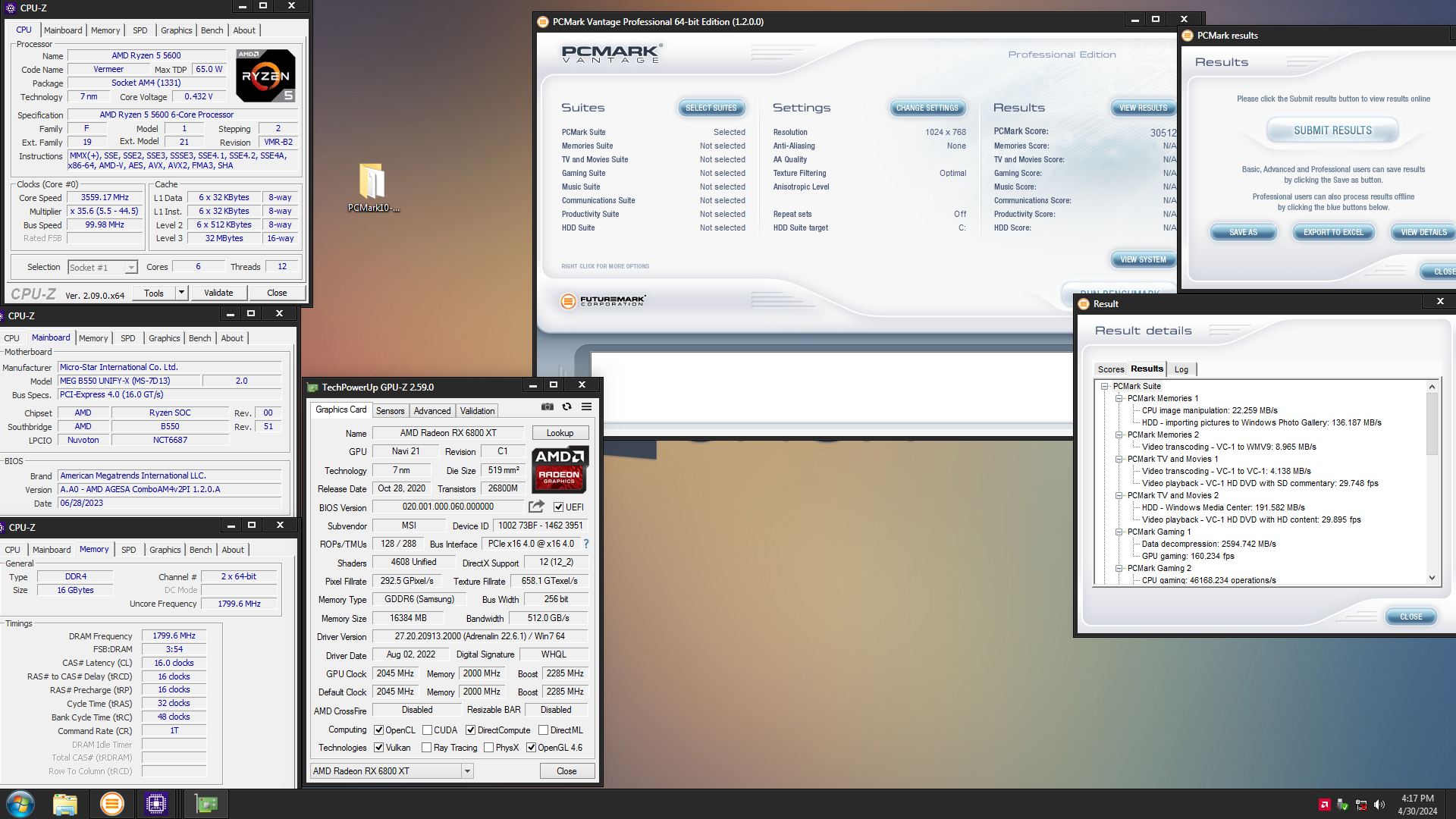Viewport: 1456px width, 819px height.
Task: Click the Bus Interface question mark icon
Action: [585, 544]
